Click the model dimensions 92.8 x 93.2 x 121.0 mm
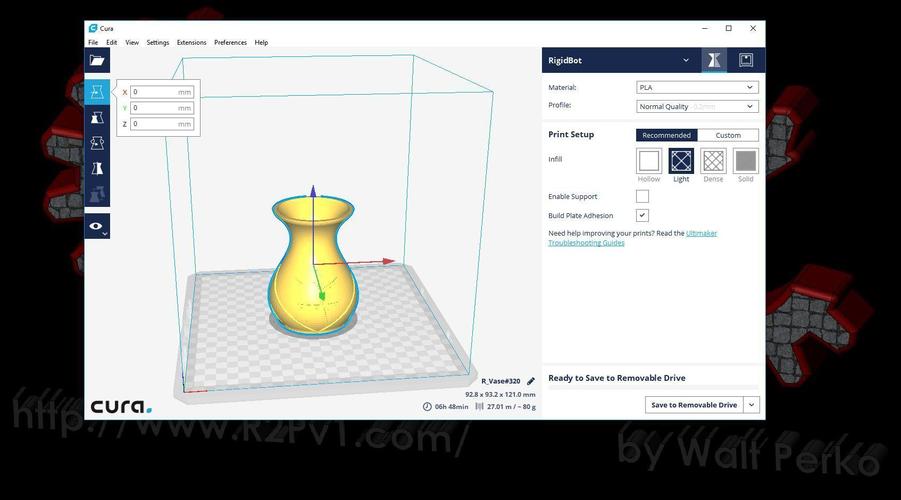This screenshot has width=901, height=500. pos(500,394)
